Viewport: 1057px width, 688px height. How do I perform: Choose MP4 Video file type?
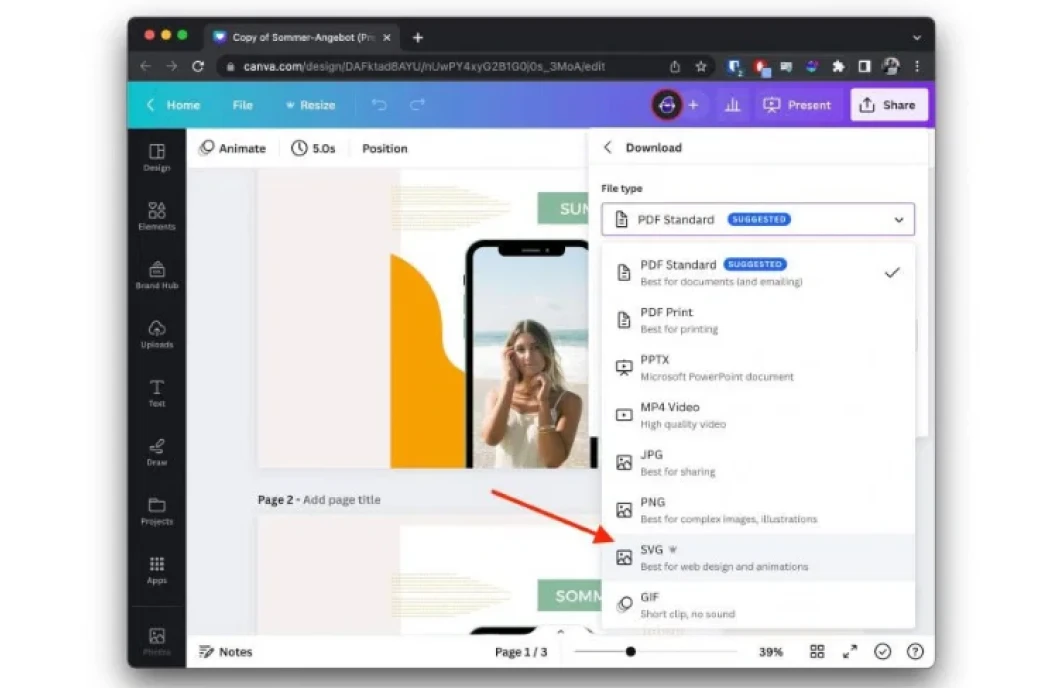click(x=758, y=415)
